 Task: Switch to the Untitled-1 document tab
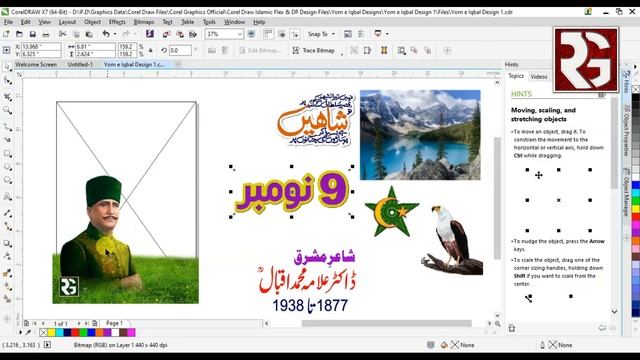point(80,64)
